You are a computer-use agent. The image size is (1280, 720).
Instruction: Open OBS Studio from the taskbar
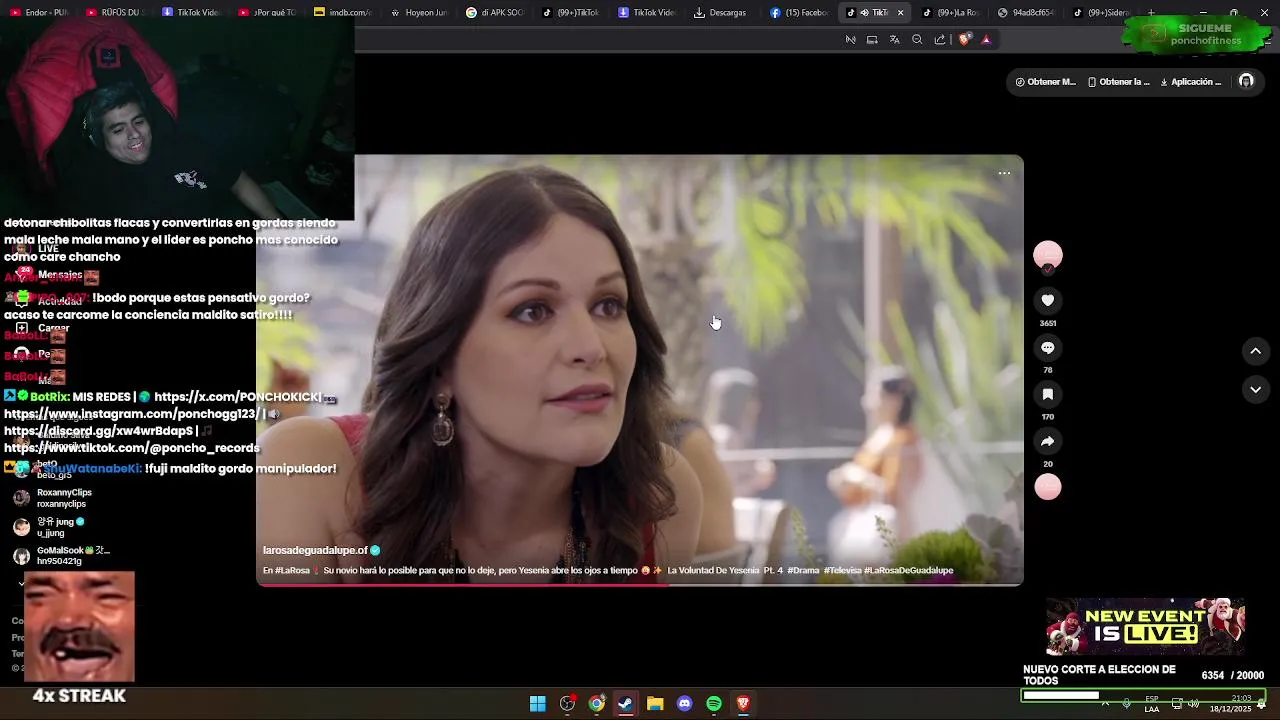click(567, 704)
